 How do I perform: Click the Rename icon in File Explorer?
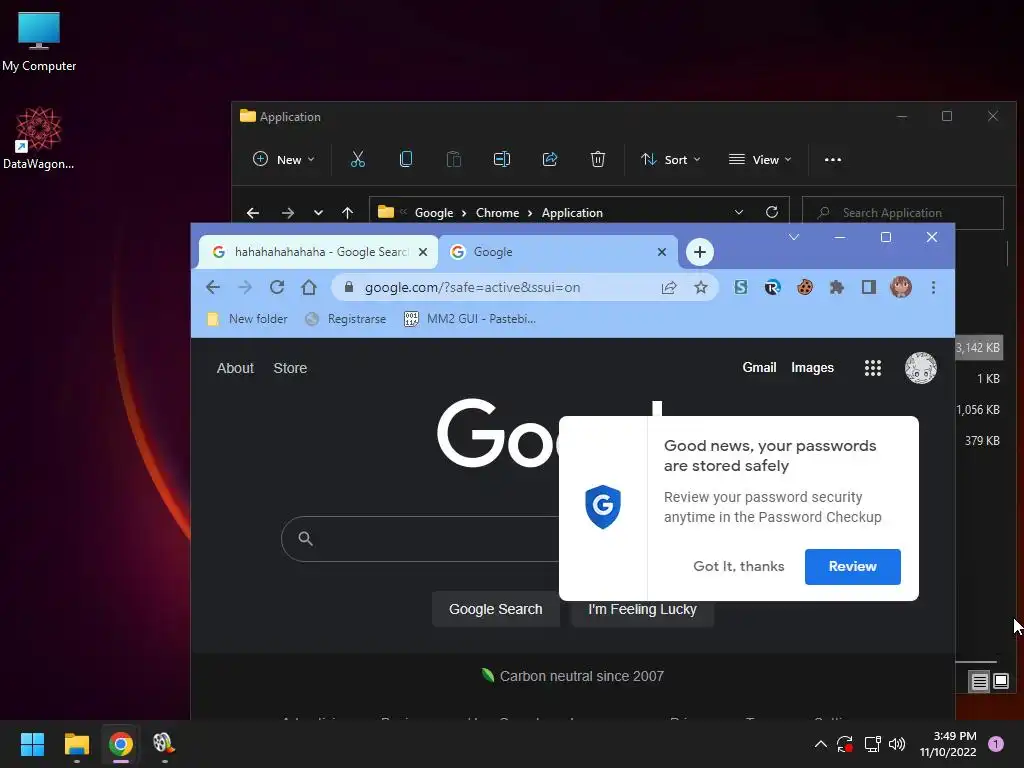click(502, 159)
